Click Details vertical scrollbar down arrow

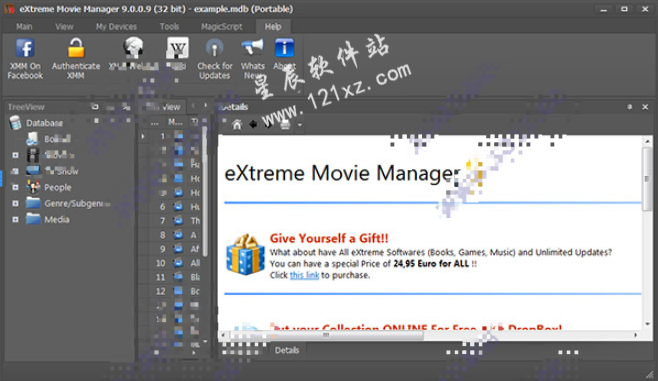click(648, 324)
